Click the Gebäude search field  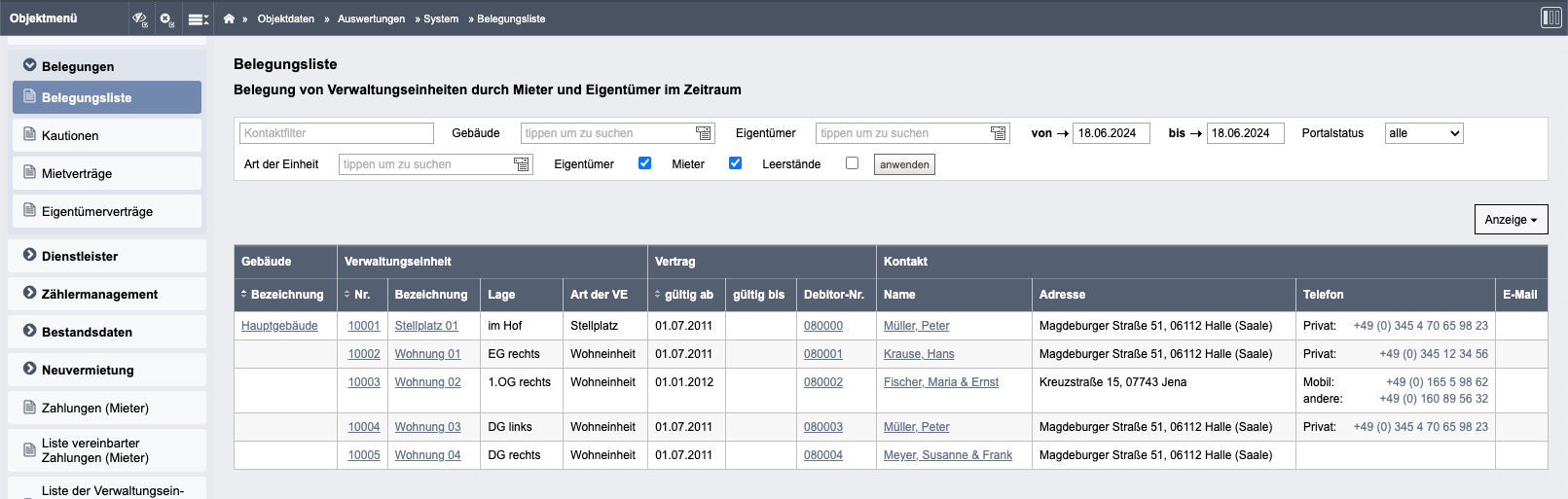pyautogui.click(x=617, y=133)
